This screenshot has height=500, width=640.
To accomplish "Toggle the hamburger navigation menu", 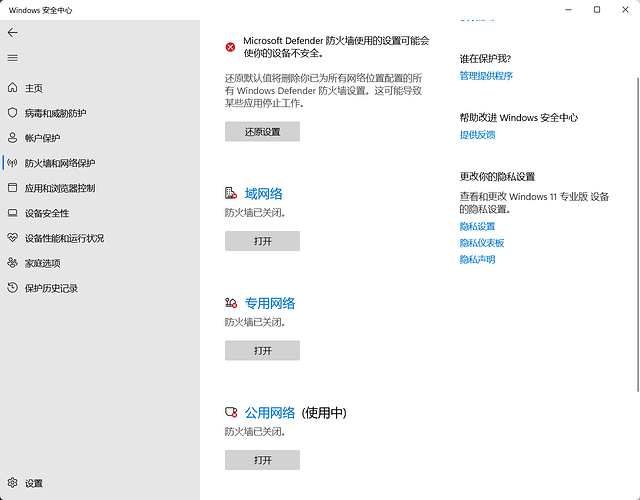I will (13, 58).
